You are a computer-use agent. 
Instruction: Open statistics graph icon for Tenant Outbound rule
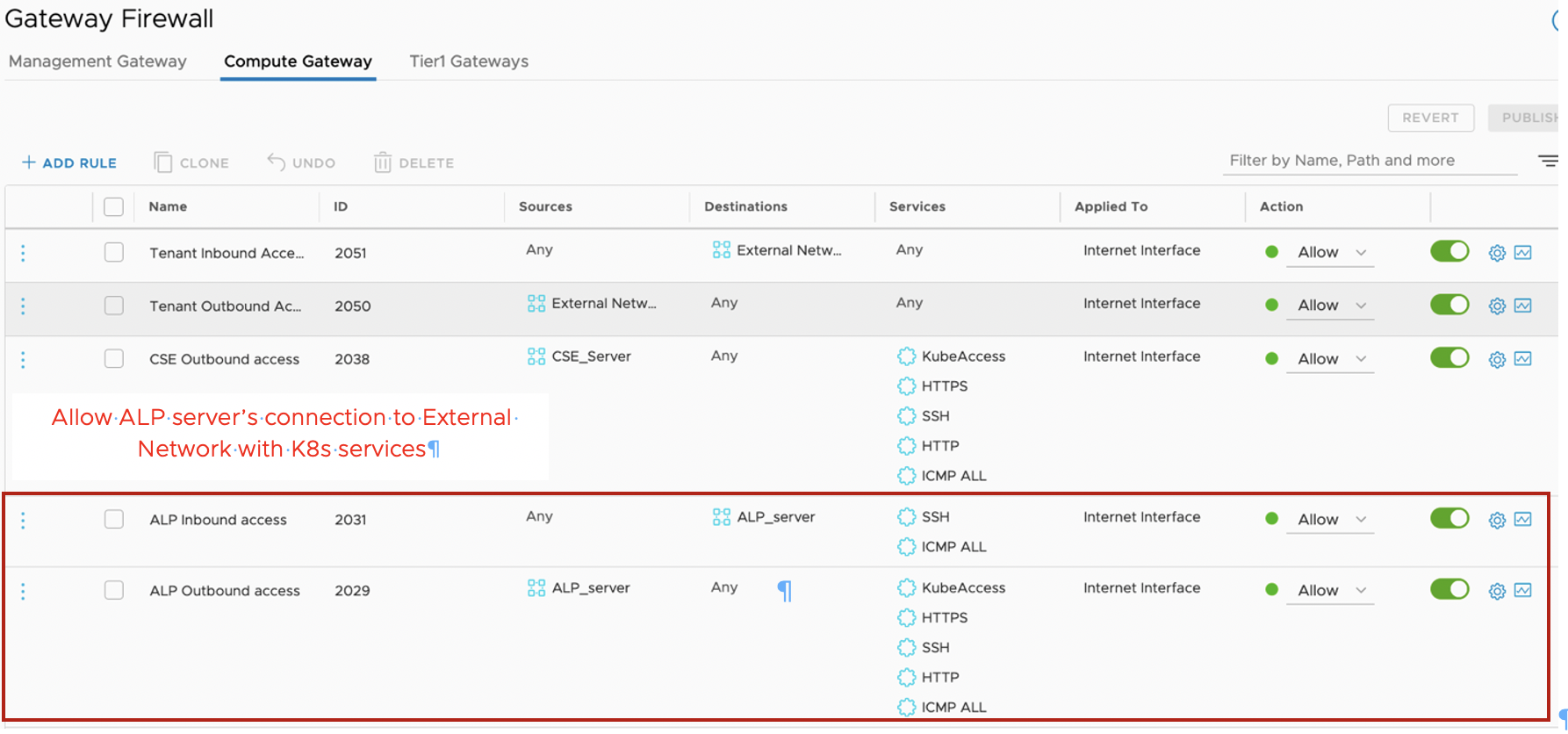click(1523, 306)
